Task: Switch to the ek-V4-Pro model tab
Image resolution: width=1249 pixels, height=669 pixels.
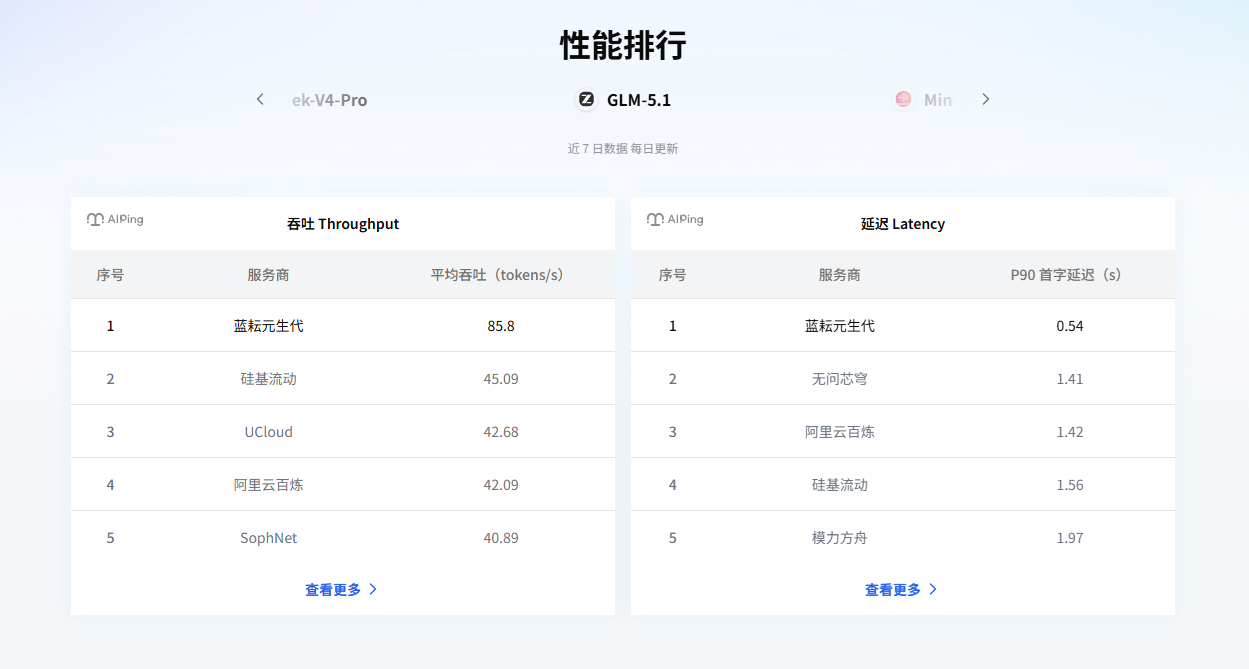Action: tap(329, 100)
